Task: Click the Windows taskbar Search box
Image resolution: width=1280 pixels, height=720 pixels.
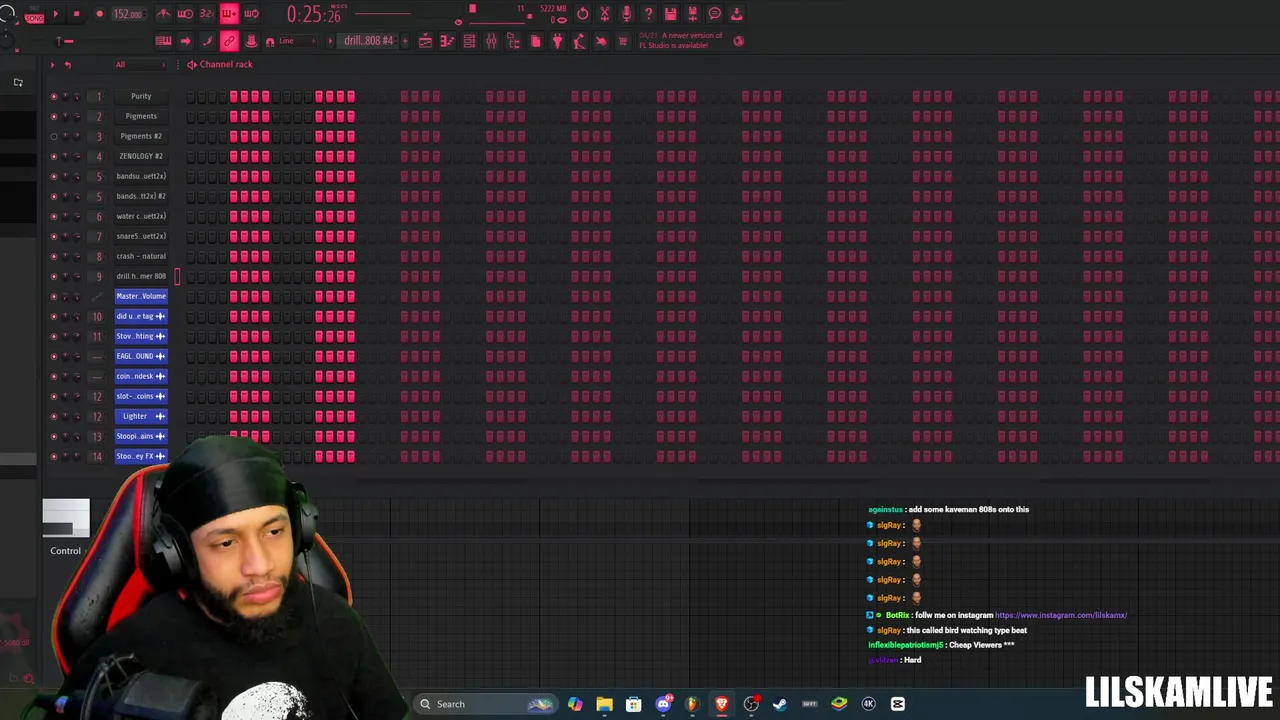Action: pos(487,704)
